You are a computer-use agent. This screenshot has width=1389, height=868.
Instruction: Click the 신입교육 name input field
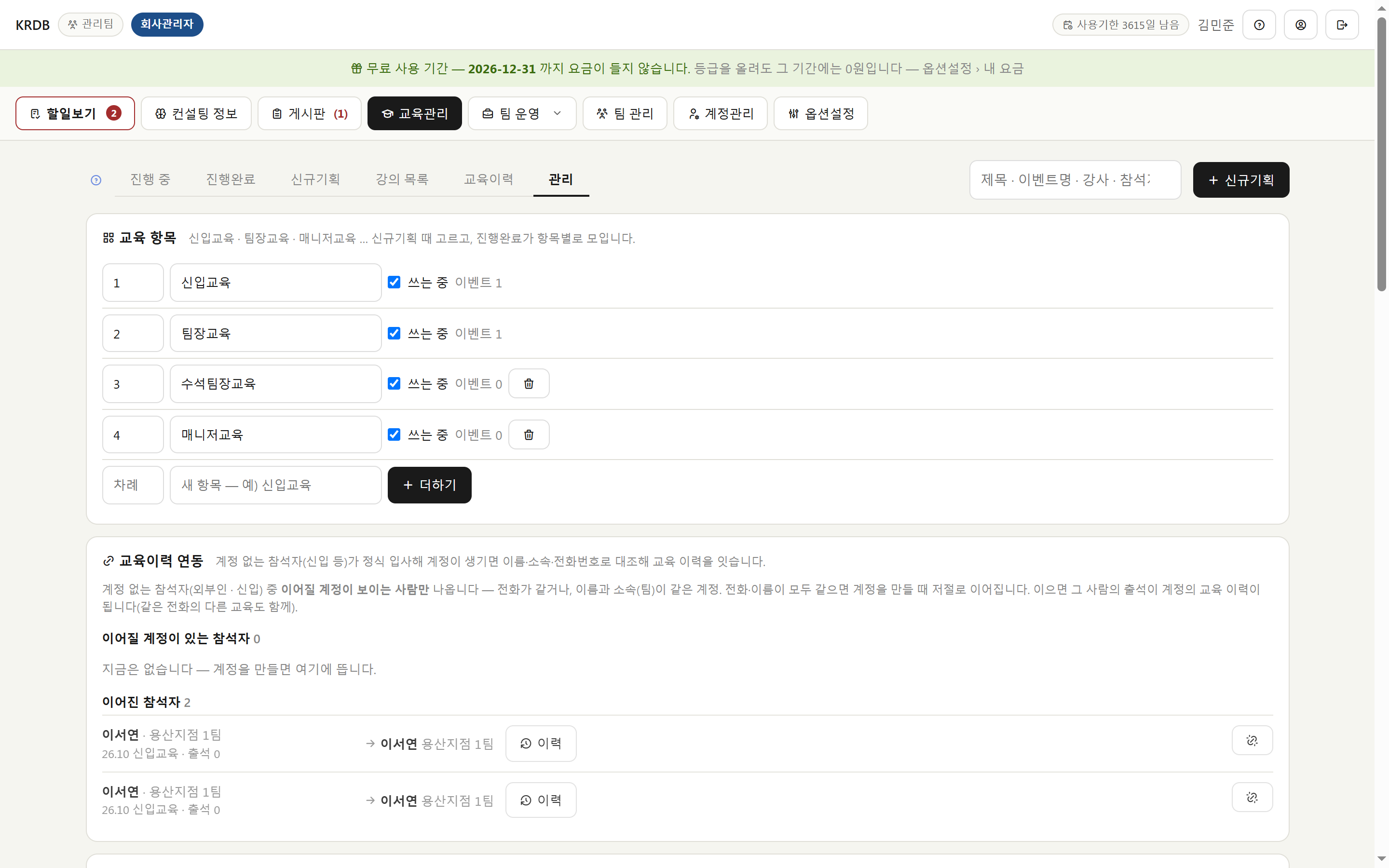(275, 283)
